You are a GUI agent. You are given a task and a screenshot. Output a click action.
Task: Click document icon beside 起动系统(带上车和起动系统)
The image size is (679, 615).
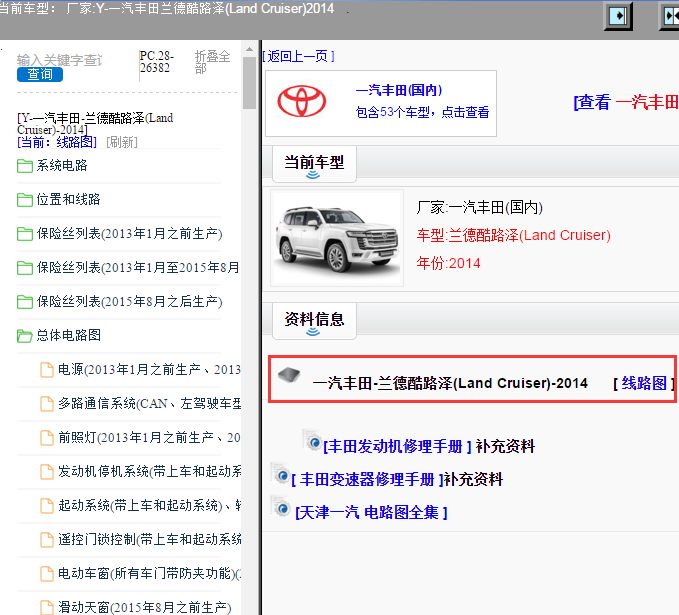click(x=47, y=506)
